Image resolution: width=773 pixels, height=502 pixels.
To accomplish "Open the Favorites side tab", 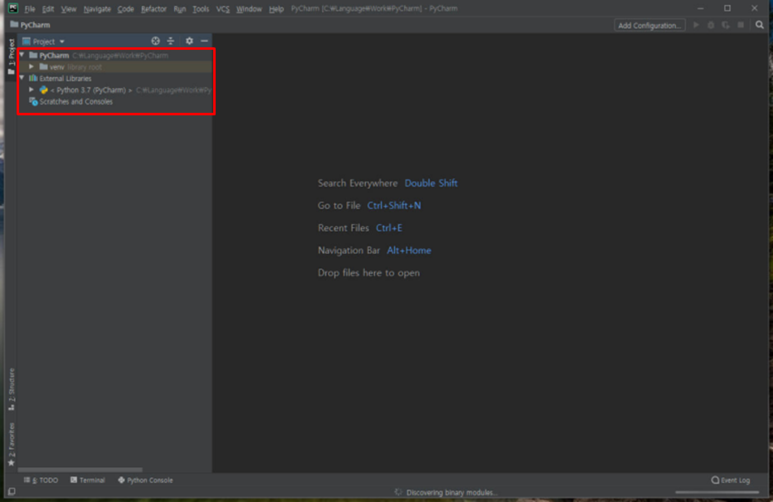I will tap(11, 444).
